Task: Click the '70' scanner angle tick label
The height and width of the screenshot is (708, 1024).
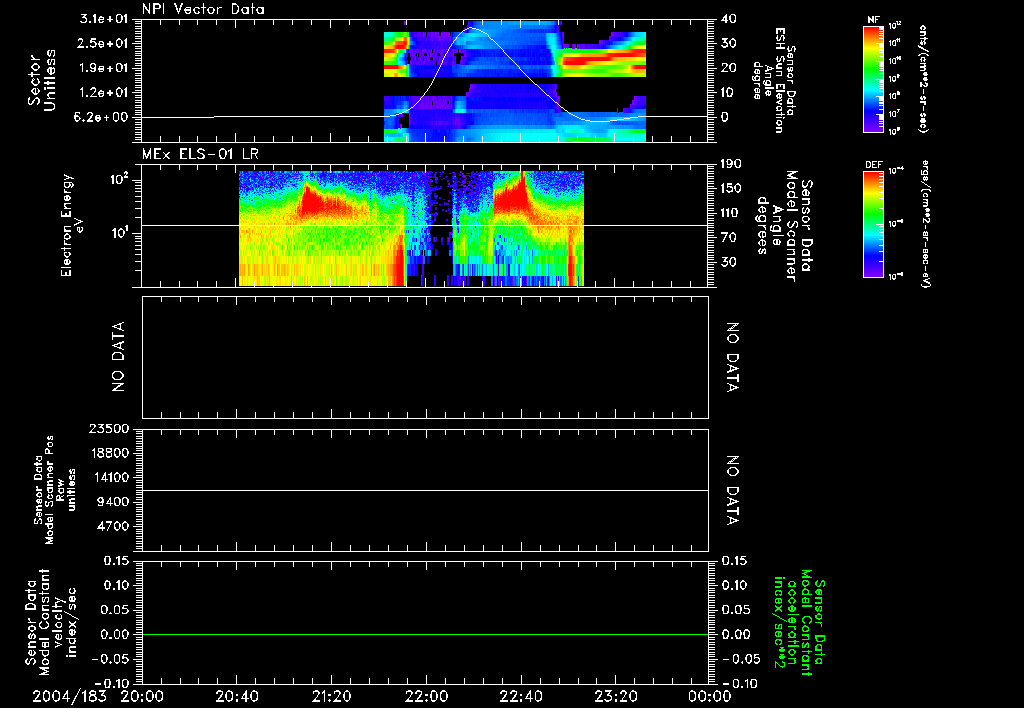Action: point(729,237)
